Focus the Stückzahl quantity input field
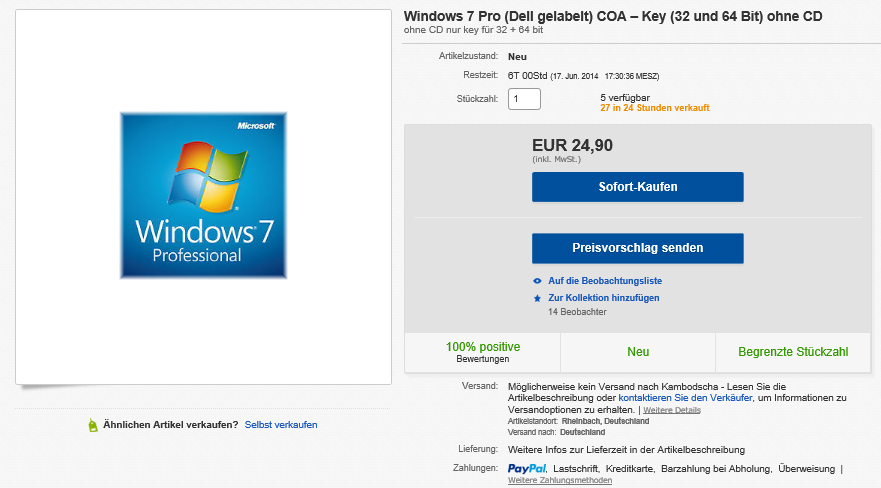Image resolution: width=881 pixels, height=488 pixels. pyautogui.click(x=524, y=99)
